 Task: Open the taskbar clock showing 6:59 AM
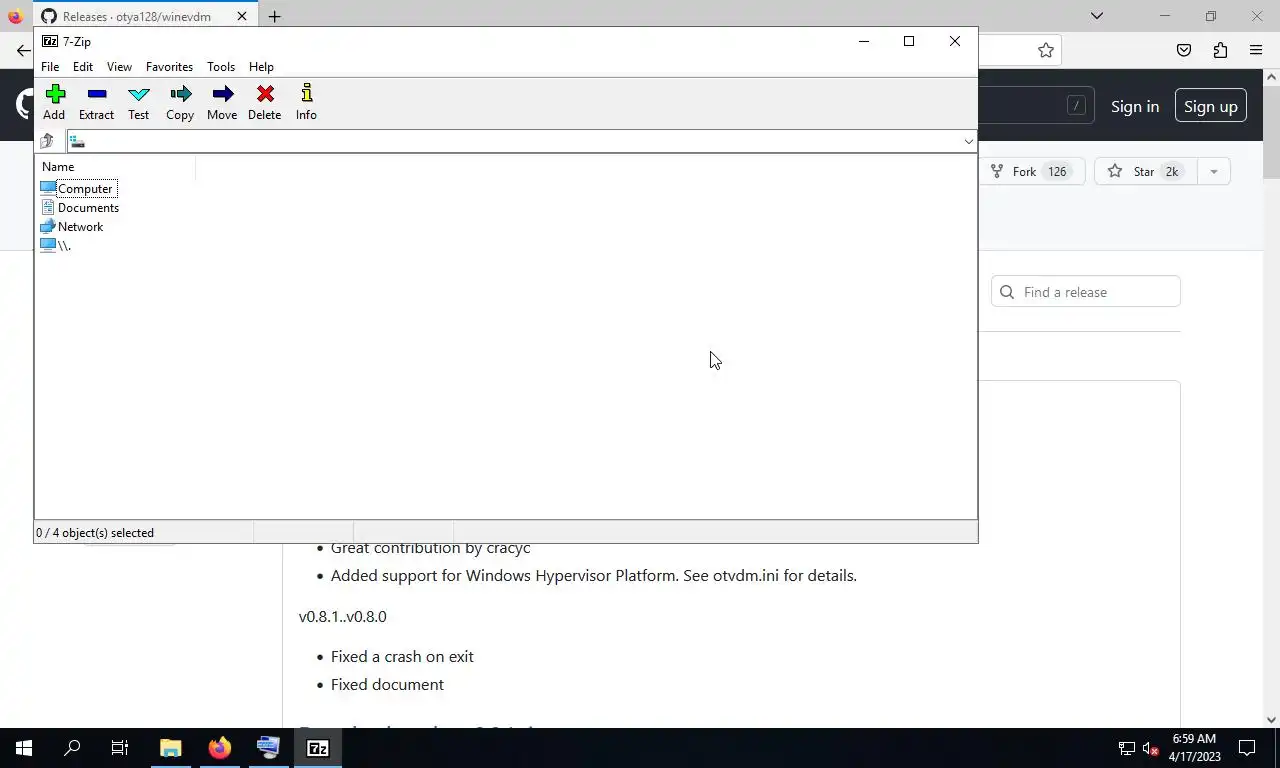1194,748
